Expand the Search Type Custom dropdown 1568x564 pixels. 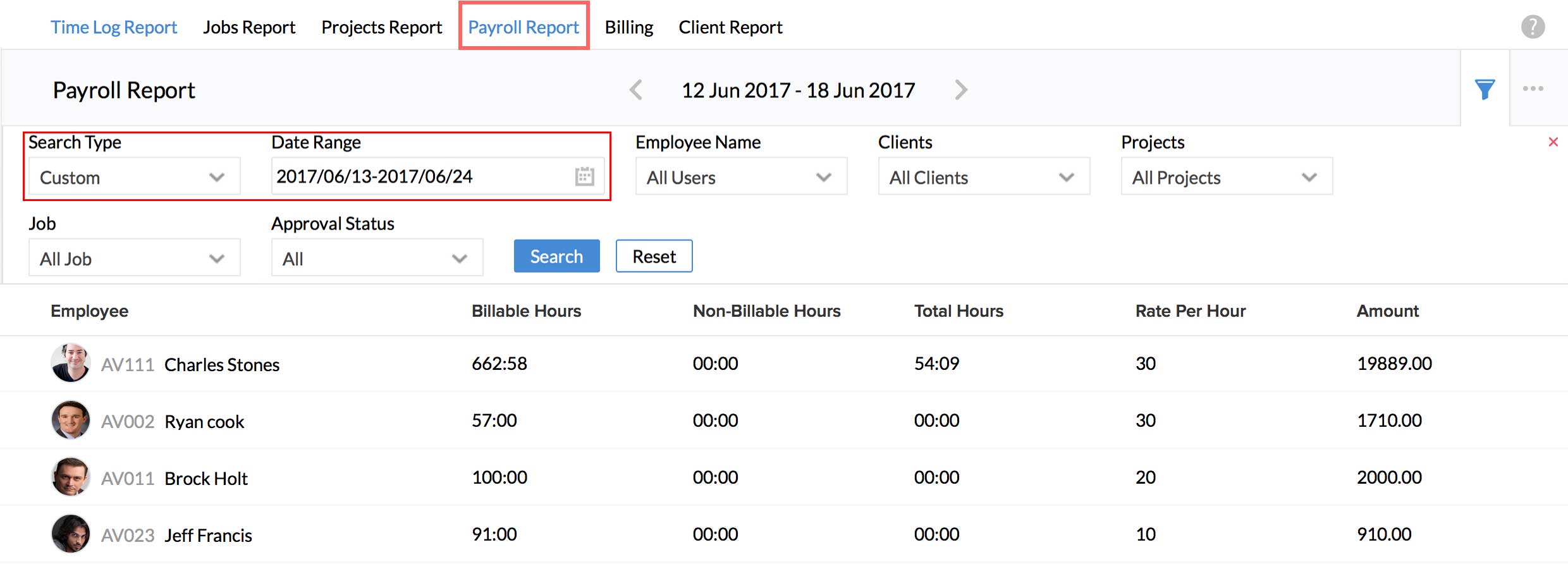134,177
